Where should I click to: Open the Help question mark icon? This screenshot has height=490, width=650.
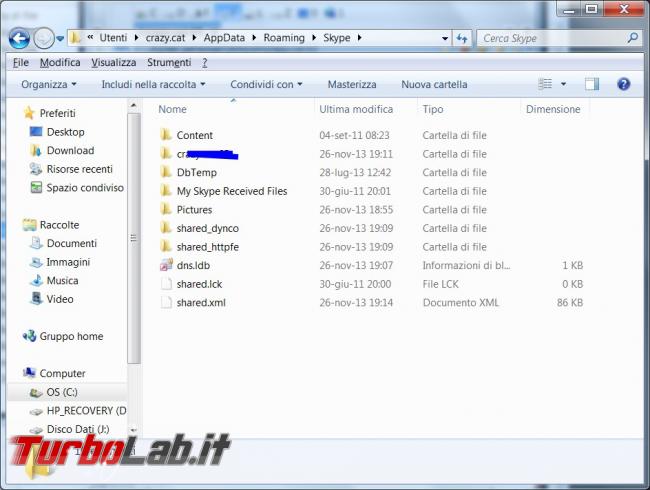(623, 84)
